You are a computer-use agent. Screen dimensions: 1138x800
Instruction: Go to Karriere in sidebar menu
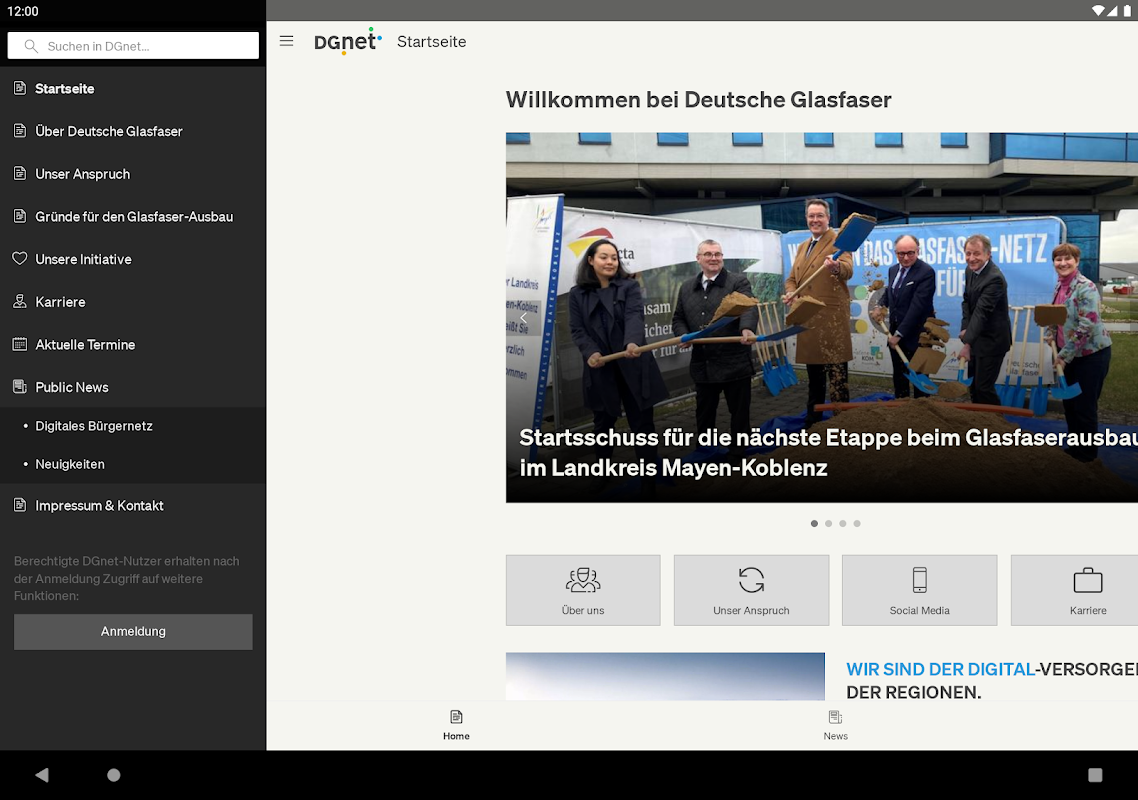click(133, 302)
